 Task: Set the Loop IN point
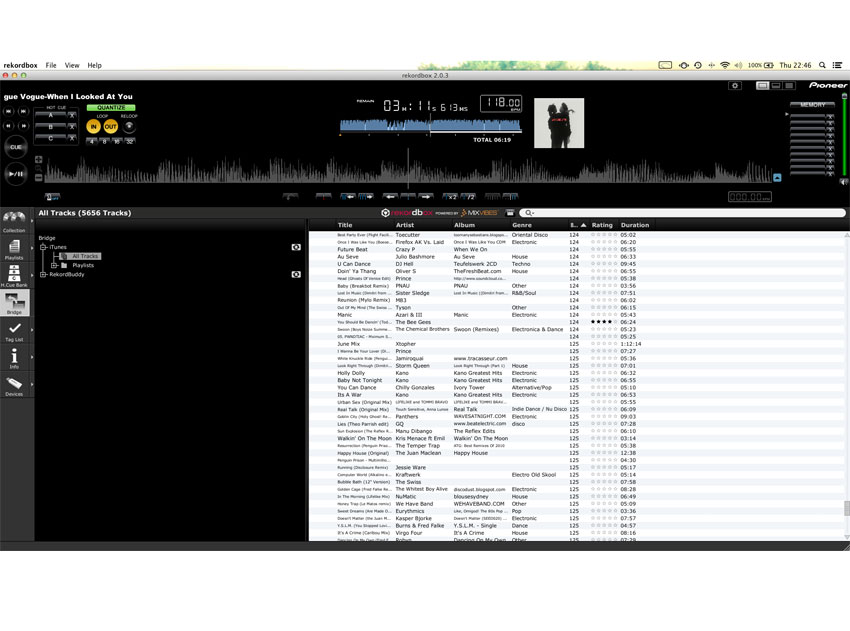coord(93,126)
